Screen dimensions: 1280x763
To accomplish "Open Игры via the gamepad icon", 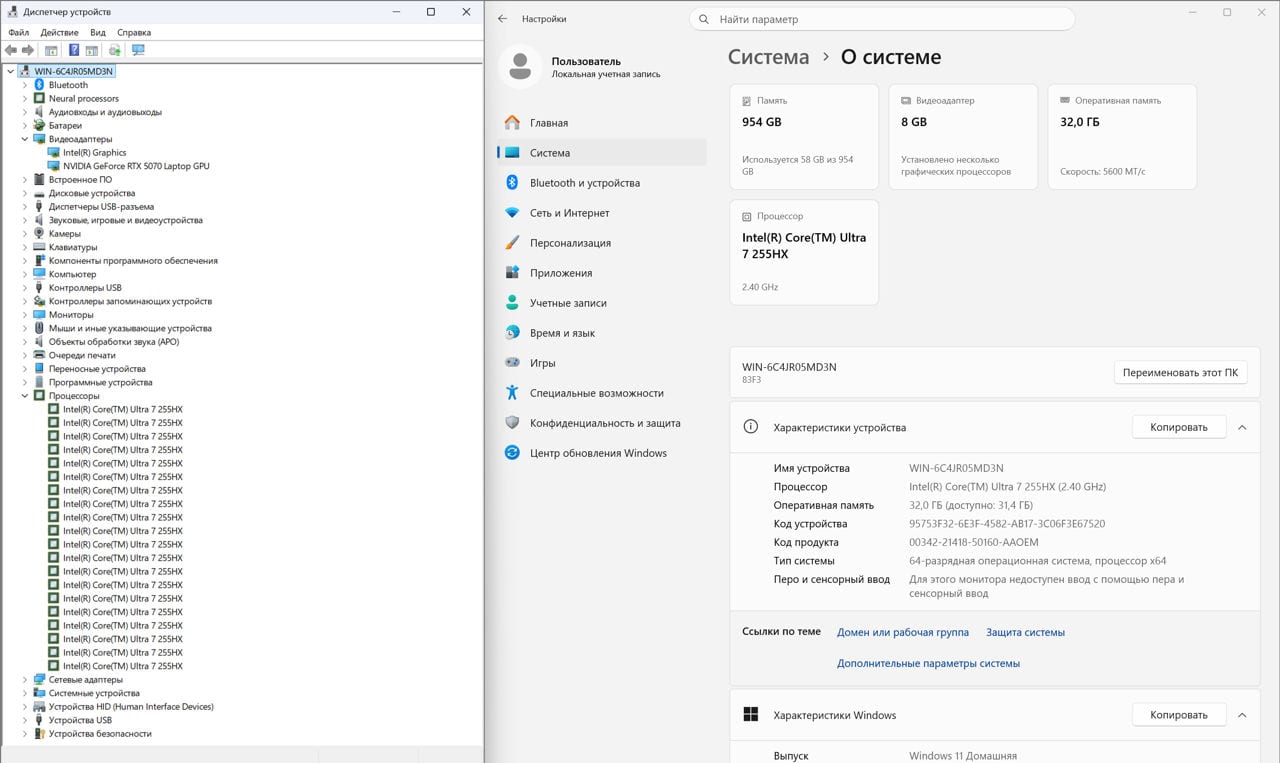I will pyautogui.click(x=512, y=363).
